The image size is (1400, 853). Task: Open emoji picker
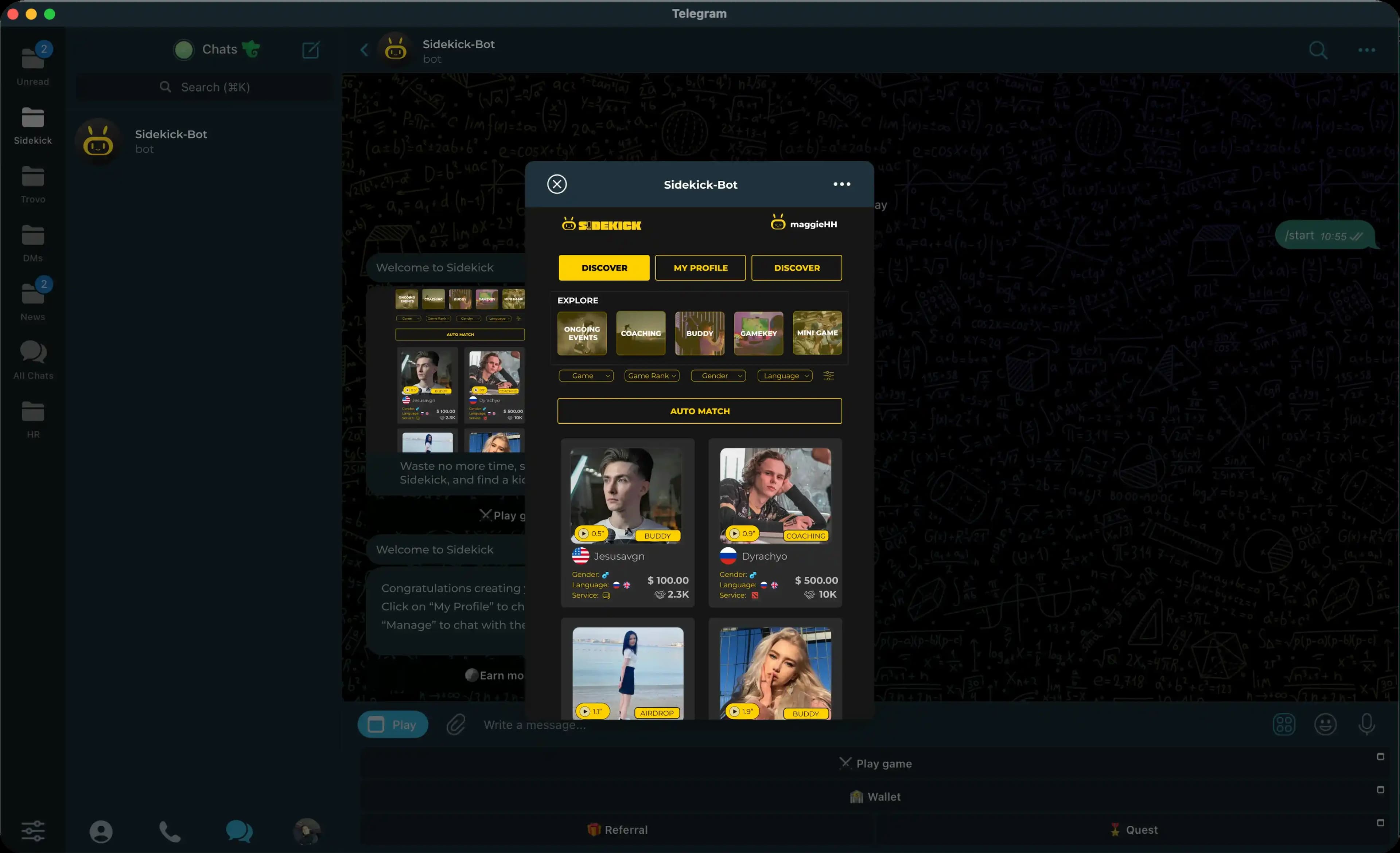(1325, 724)
